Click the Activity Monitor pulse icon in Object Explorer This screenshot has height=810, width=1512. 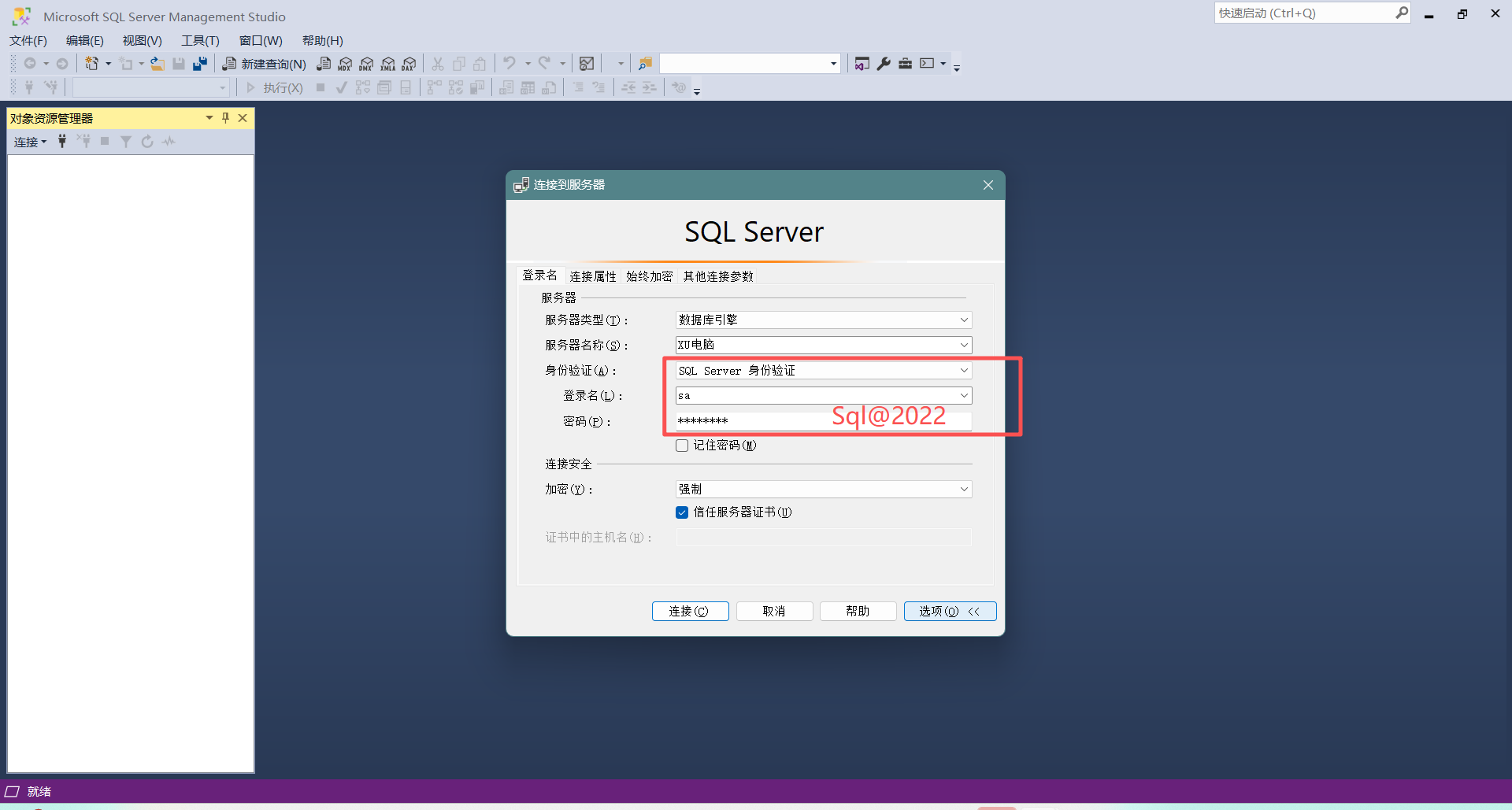(169, 142)
